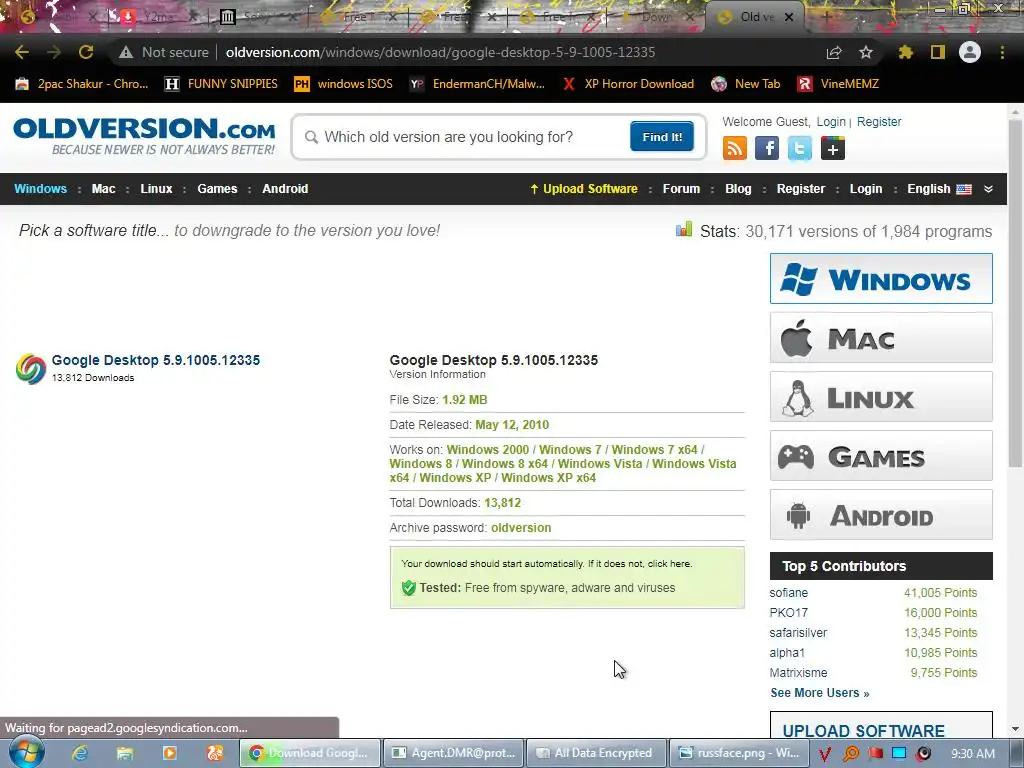This screenshot has width=1024, height=768.
Task: Open the Facebook icon link
Action: (x=767, y=148)
